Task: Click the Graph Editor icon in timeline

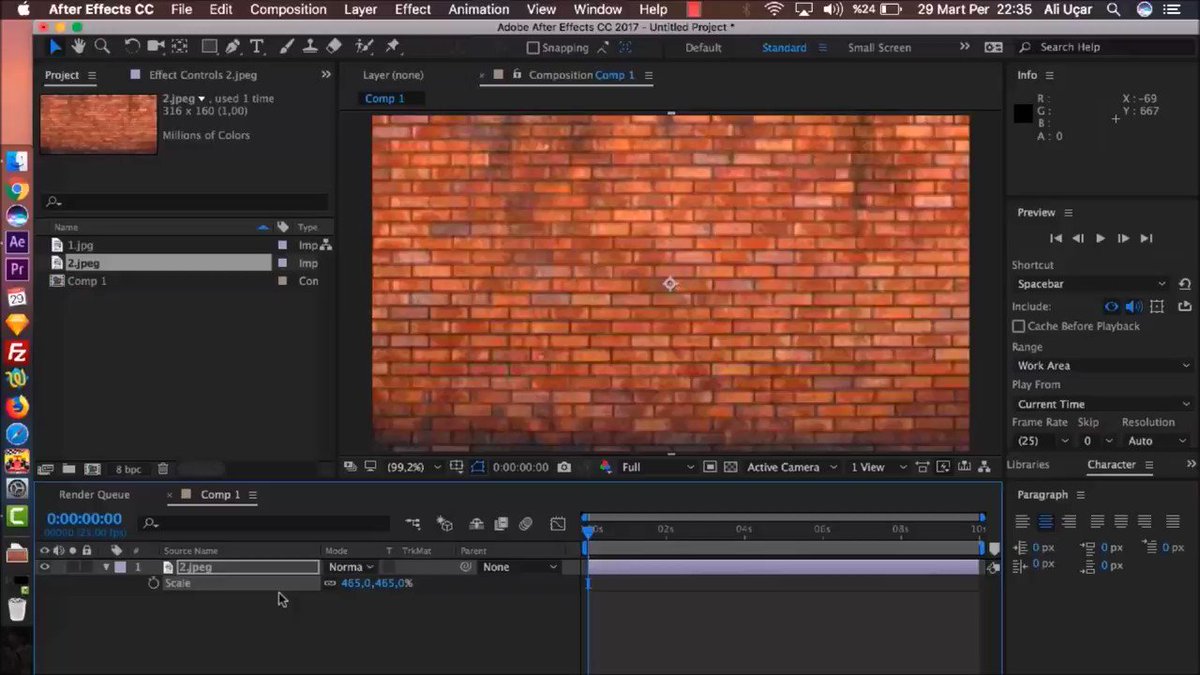Action: pos(557,523)
